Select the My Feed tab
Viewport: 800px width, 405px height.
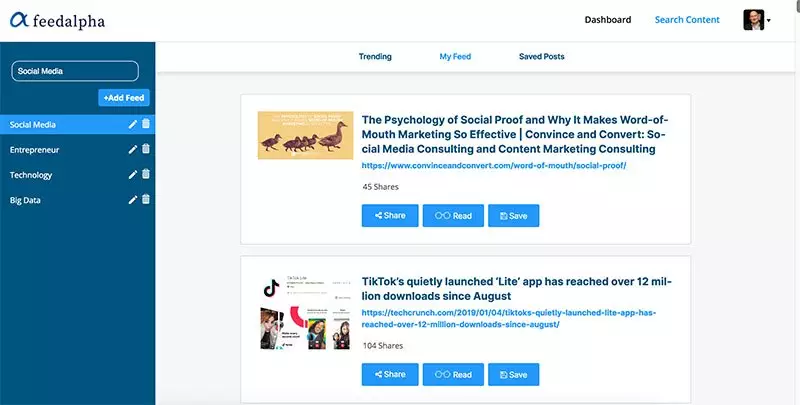(455, 57)
